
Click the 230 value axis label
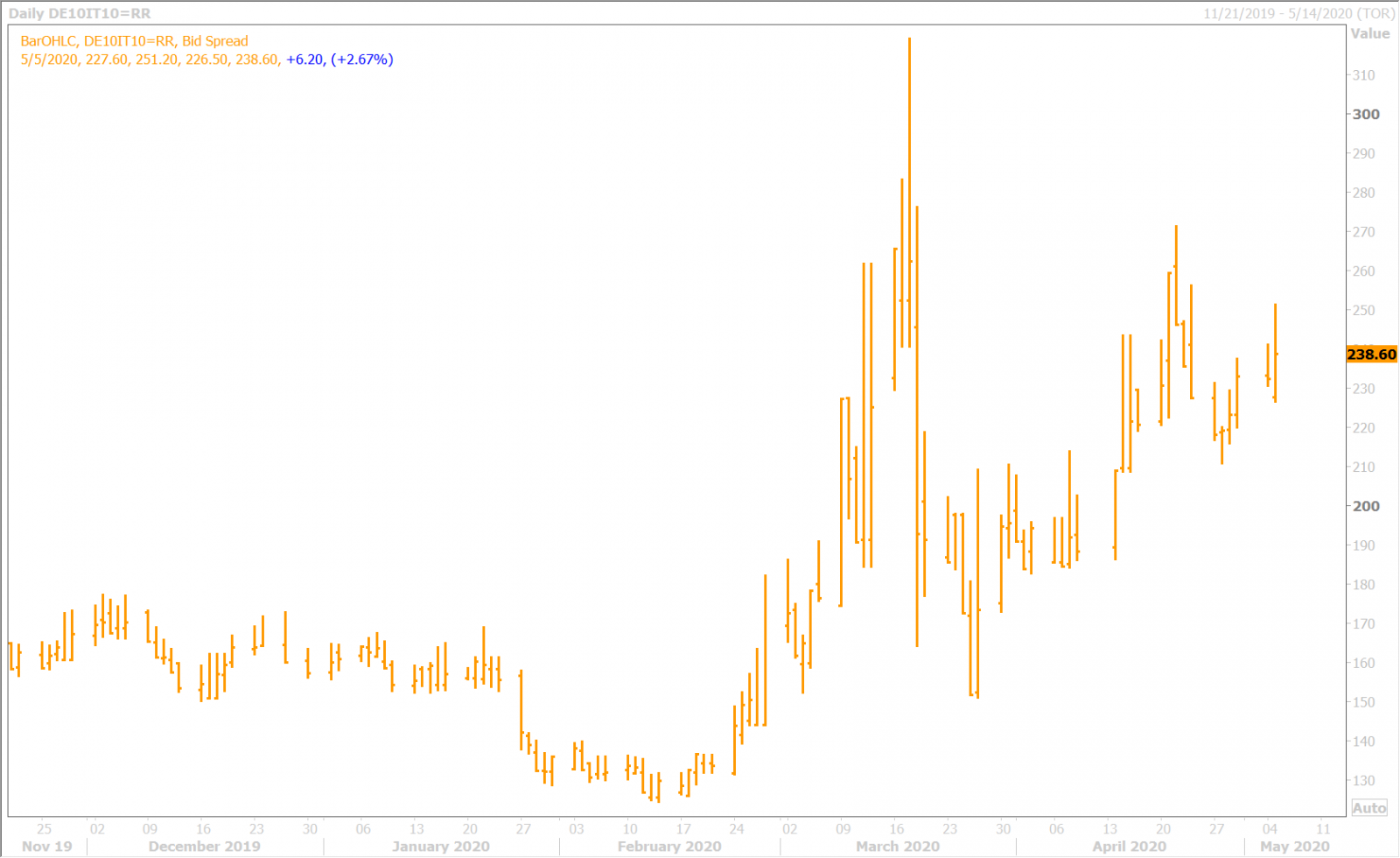pyautogui.click(x=1363, y=389)
